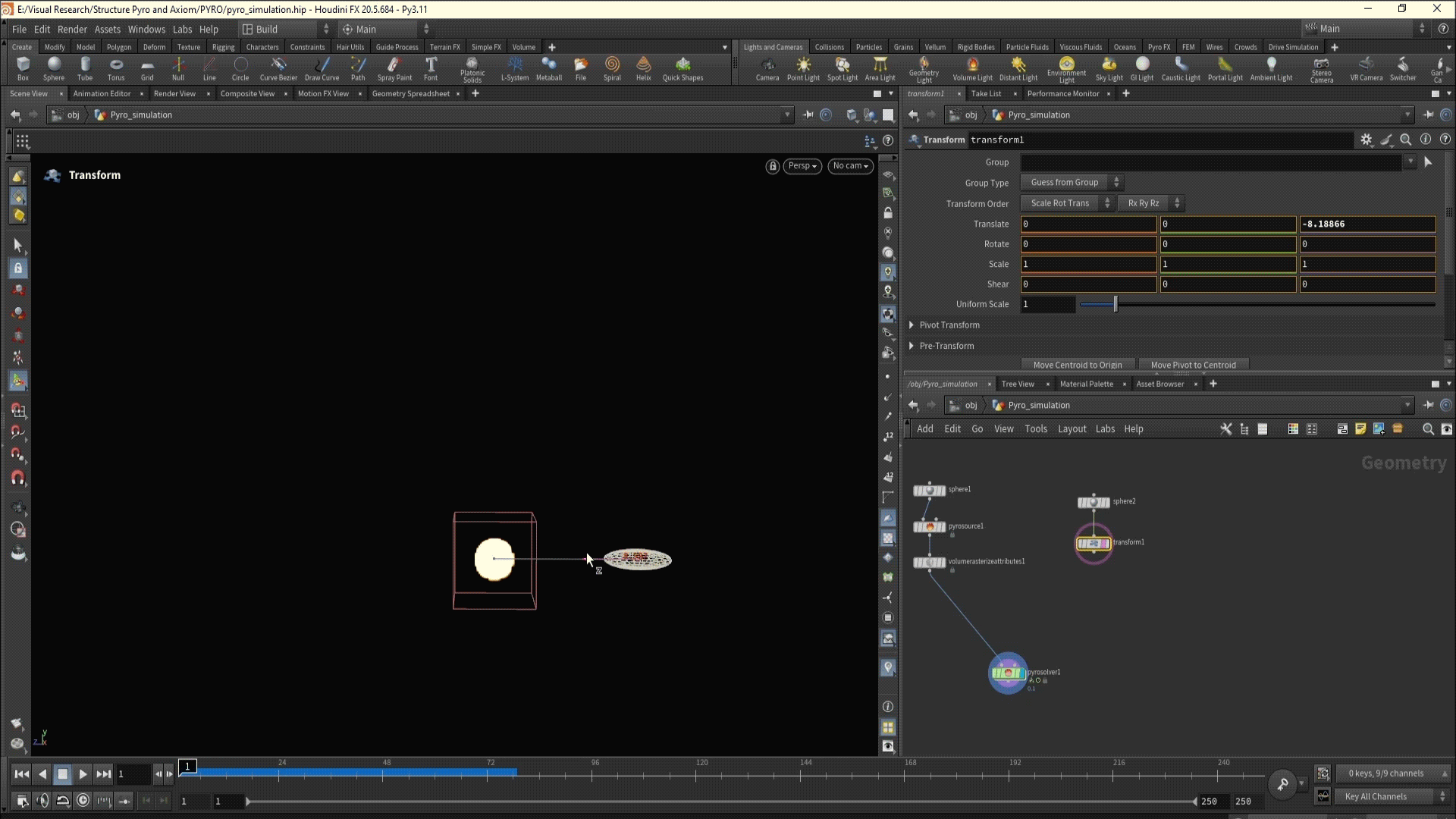Viewport: 1456px width, 819px height.
Task: Open the Windows menu
Action: click(x=146, y=29)
